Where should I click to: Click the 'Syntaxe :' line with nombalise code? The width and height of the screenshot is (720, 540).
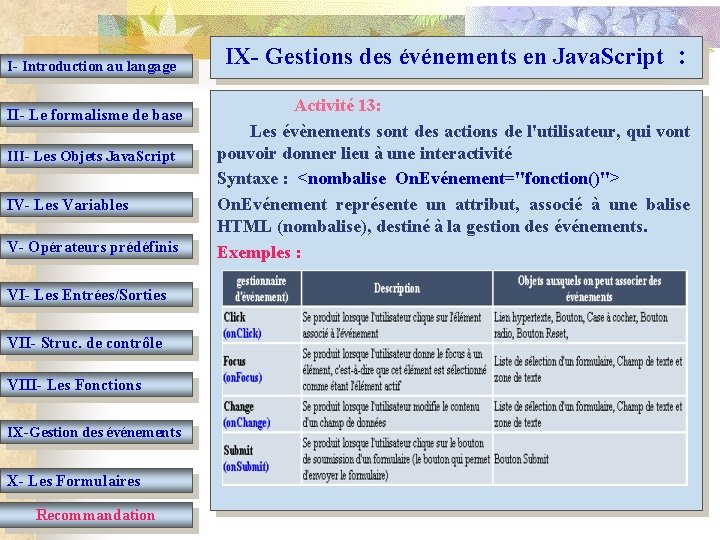click(418, 178)
